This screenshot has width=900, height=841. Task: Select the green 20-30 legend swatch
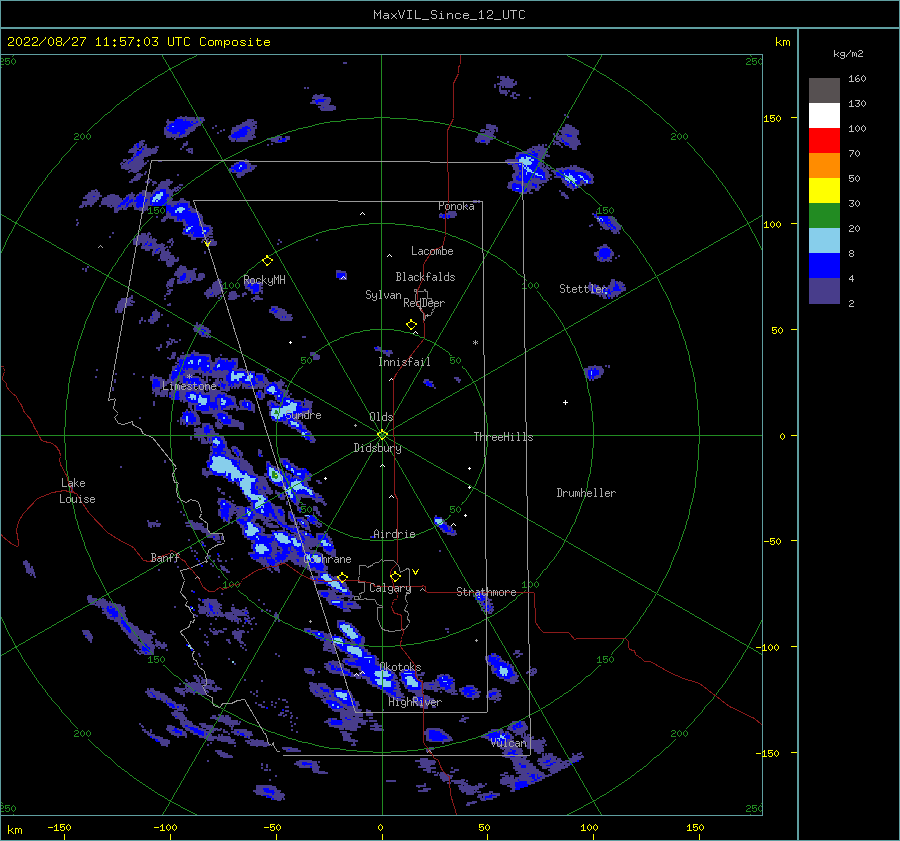tap(824, 216)
